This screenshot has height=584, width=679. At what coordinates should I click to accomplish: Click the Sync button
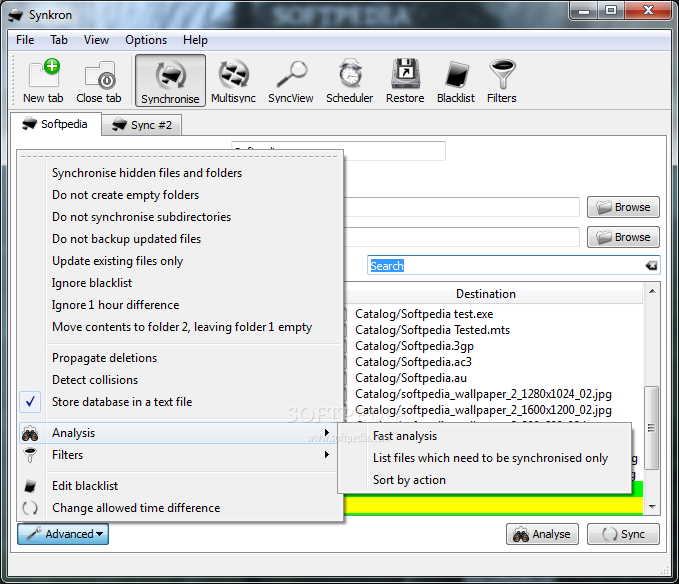tap(623, 534)
